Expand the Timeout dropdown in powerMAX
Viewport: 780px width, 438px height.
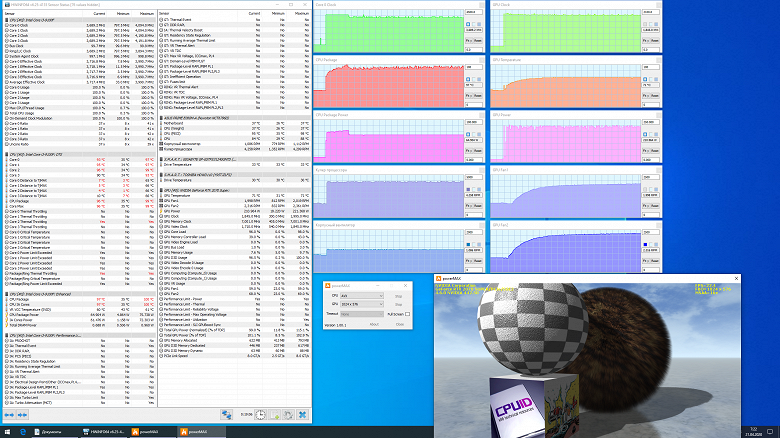point(362,314)
